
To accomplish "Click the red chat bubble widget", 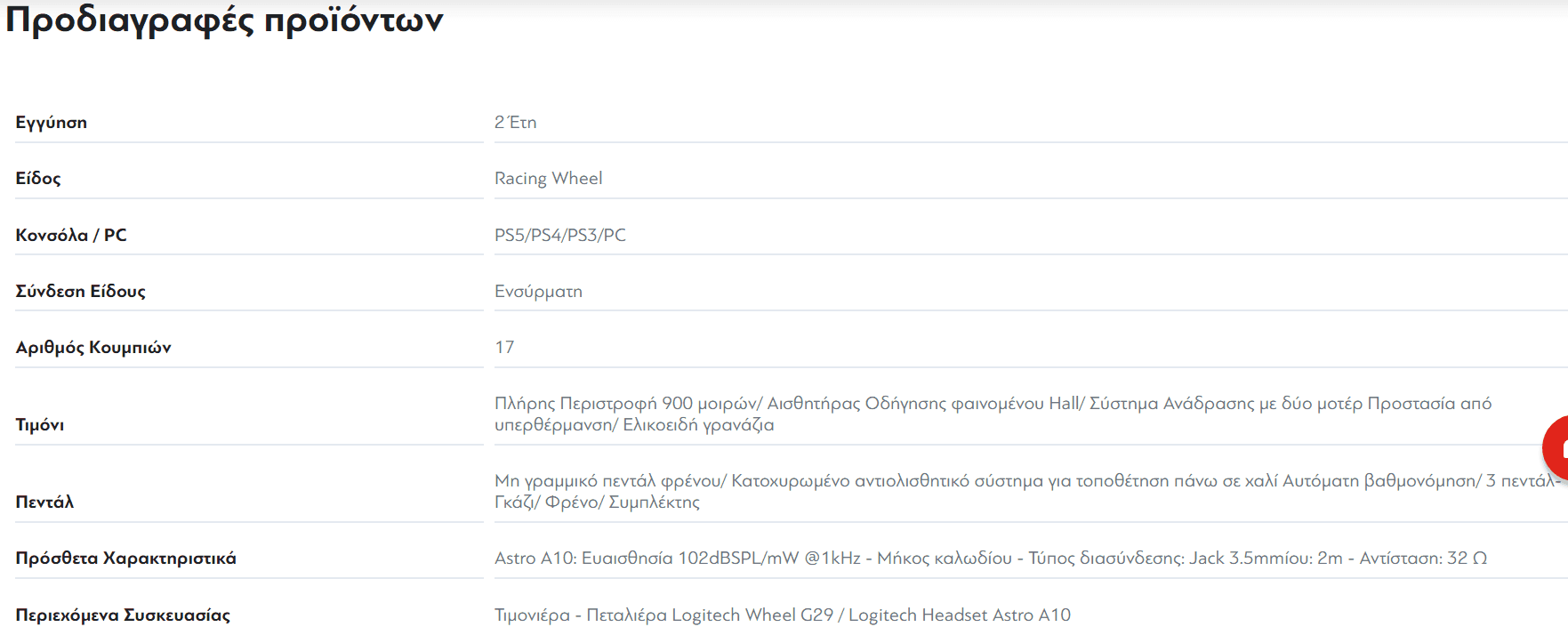I will click(1556, 448).
